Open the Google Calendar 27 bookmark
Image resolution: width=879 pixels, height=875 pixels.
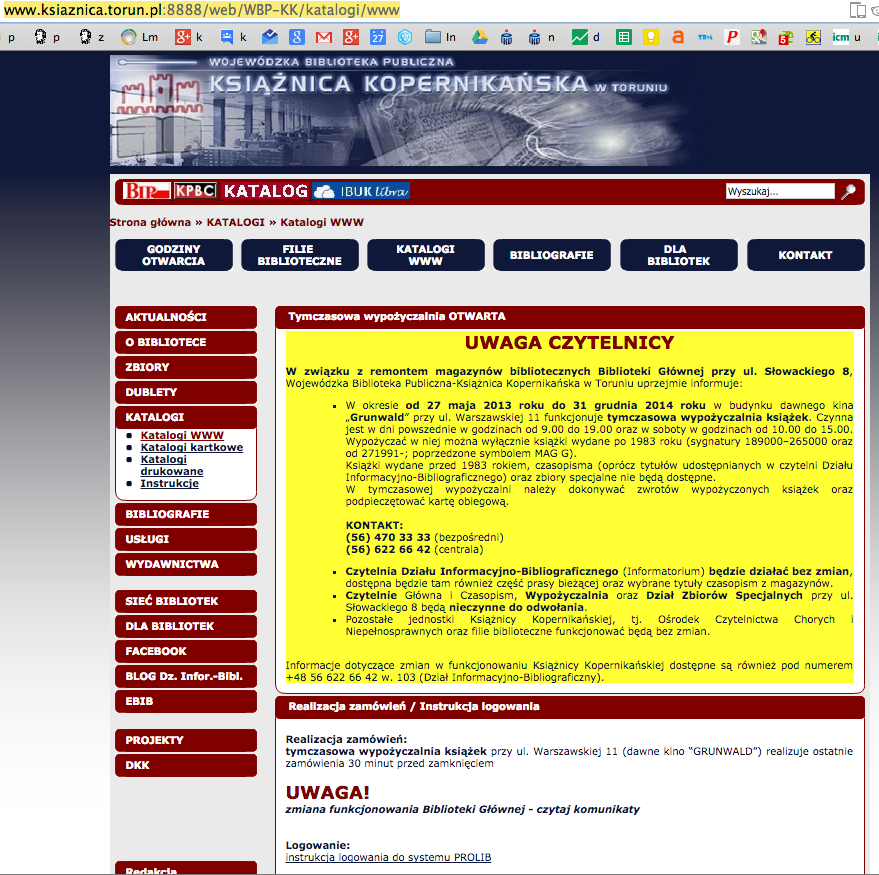point(378,37)
